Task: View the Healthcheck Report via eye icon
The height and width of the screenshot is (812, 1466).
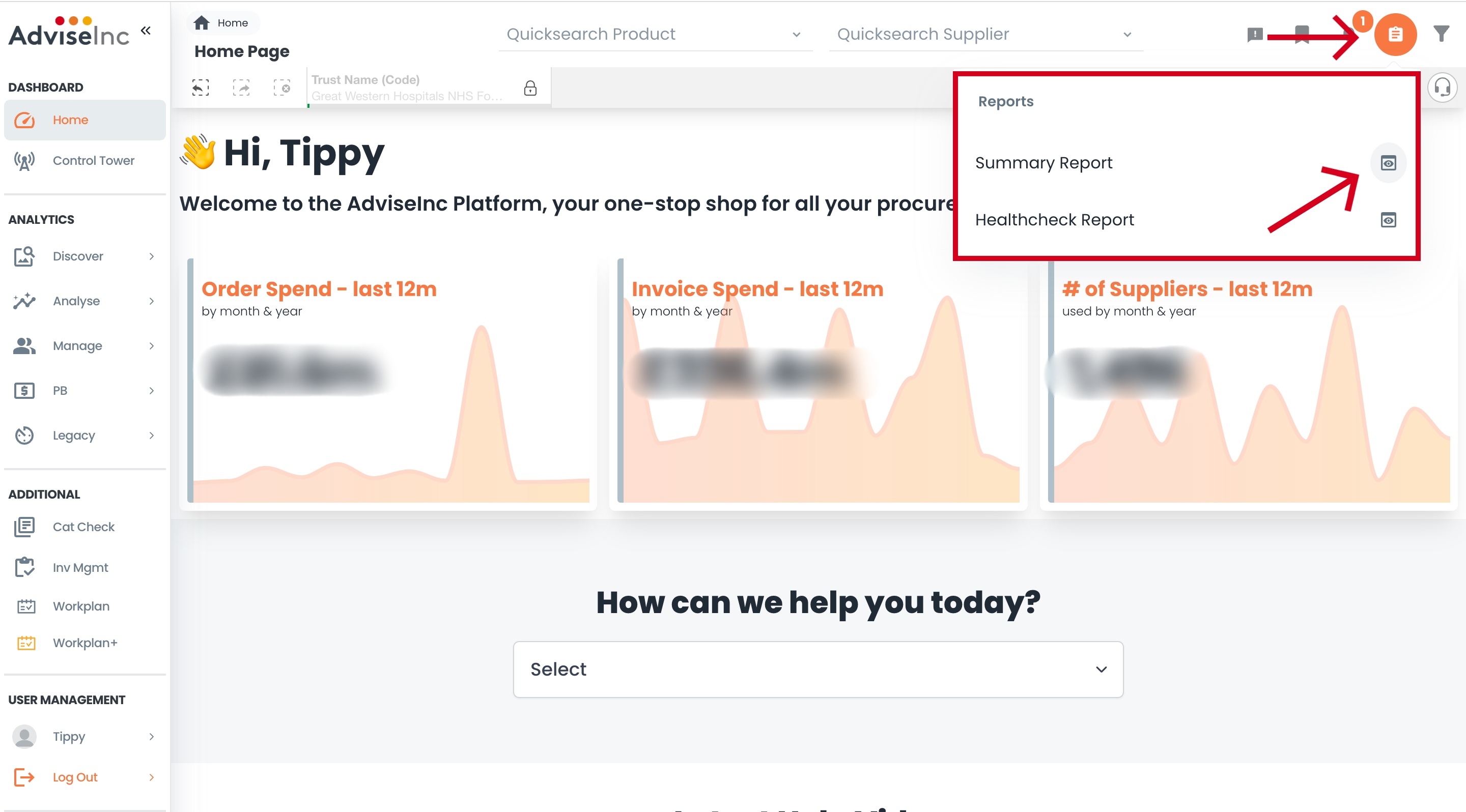Action: [x=1388, y=220]
